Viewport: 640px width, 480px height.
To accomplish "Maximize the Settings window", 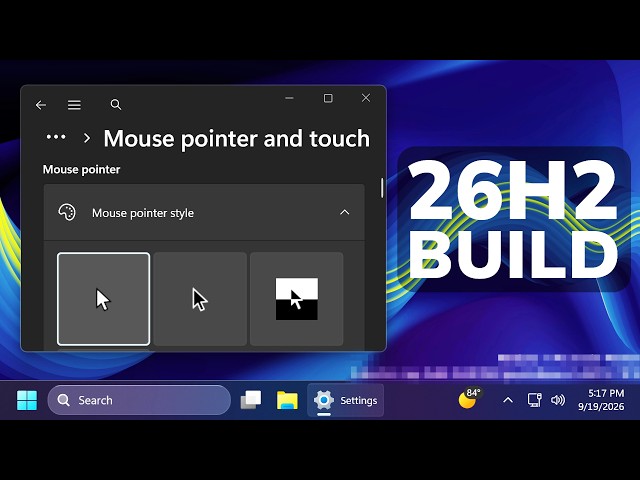I will point(328,98).
